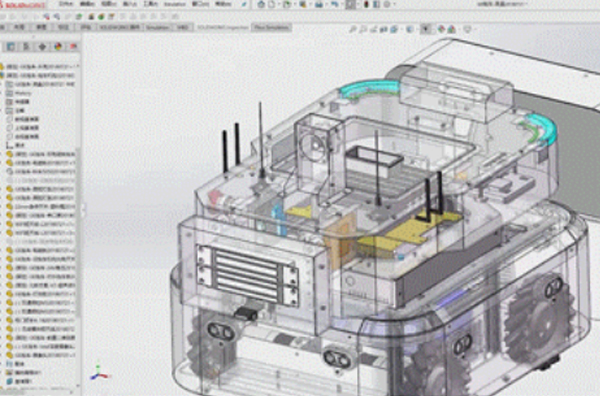Click the panel collapse handle on tree edge
This screenshot has height=396, width=600.
83,209
